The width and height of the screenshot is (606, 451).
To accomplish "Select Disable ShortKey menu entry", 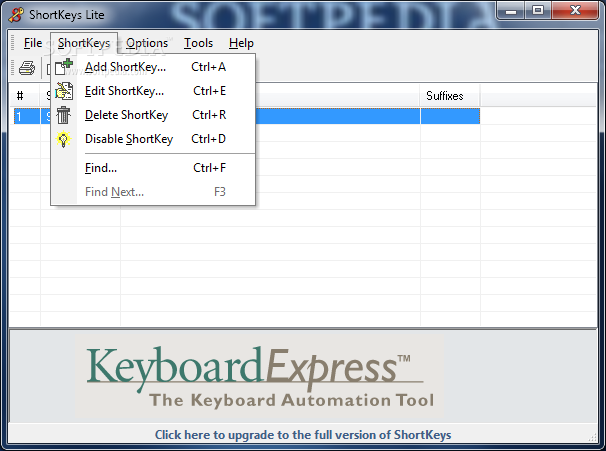I will 153,139.
